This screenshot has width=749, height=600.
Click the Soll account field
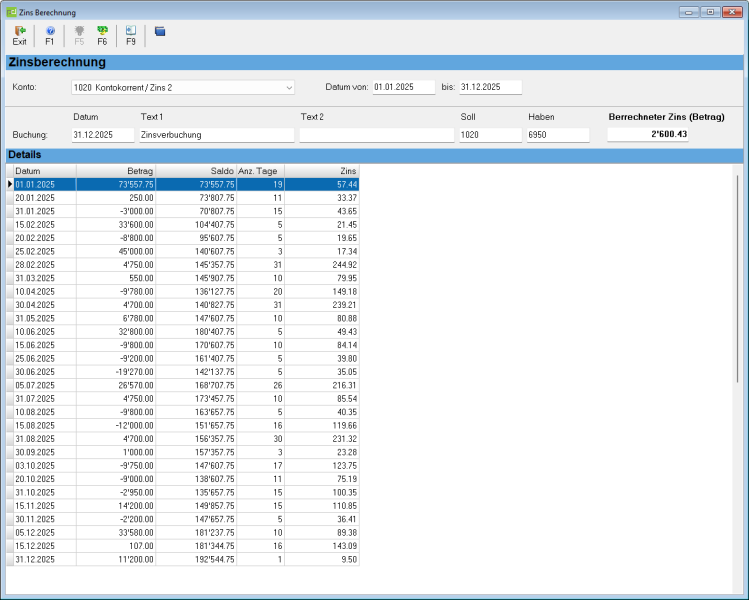click(x=490, y=135)
